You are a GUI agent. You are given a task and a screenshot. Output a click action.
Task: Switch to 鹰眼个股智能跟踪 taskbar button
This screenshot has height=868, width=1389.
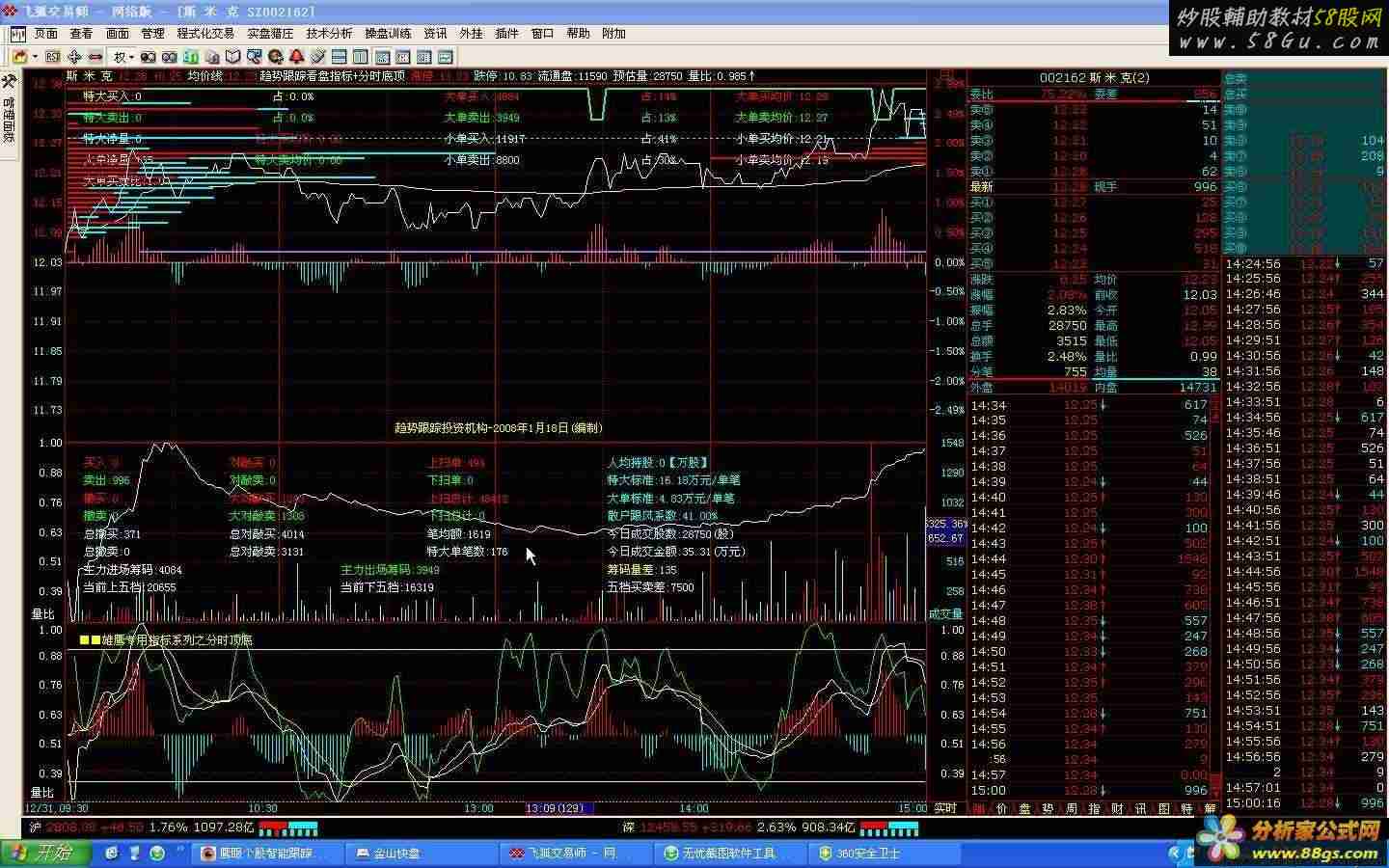click(265, 854)
